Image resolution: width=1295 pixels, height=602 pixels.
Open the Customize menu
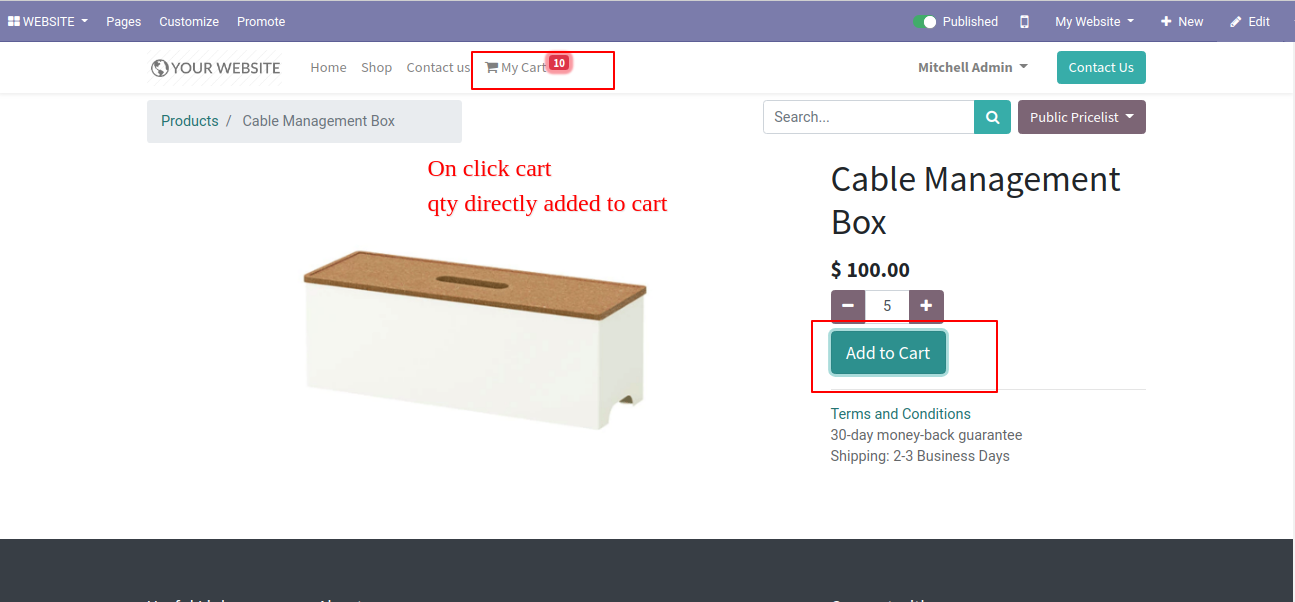[x=189, y=21]
